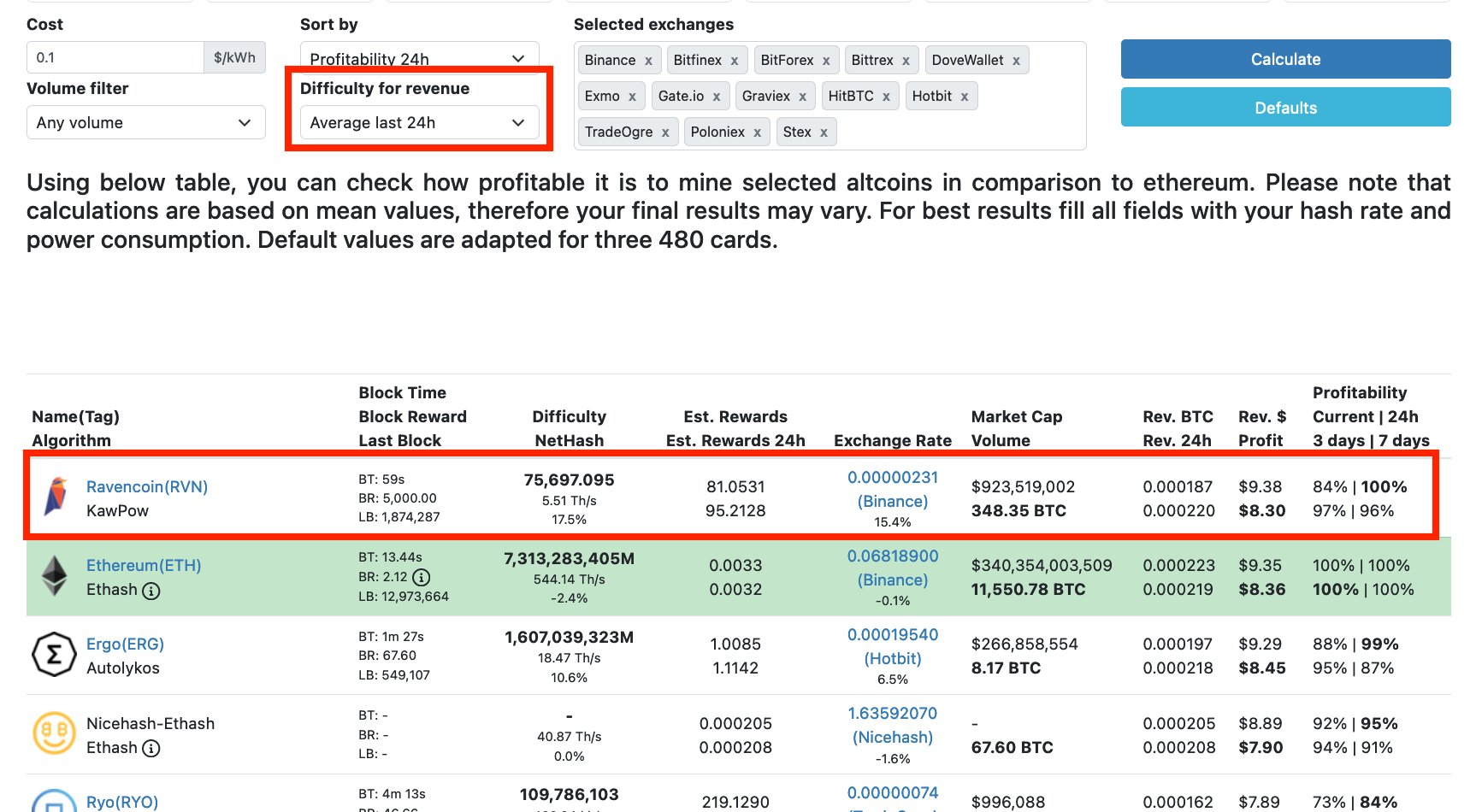Click the Ethereum Binance exchange rate link

[892, 568]
